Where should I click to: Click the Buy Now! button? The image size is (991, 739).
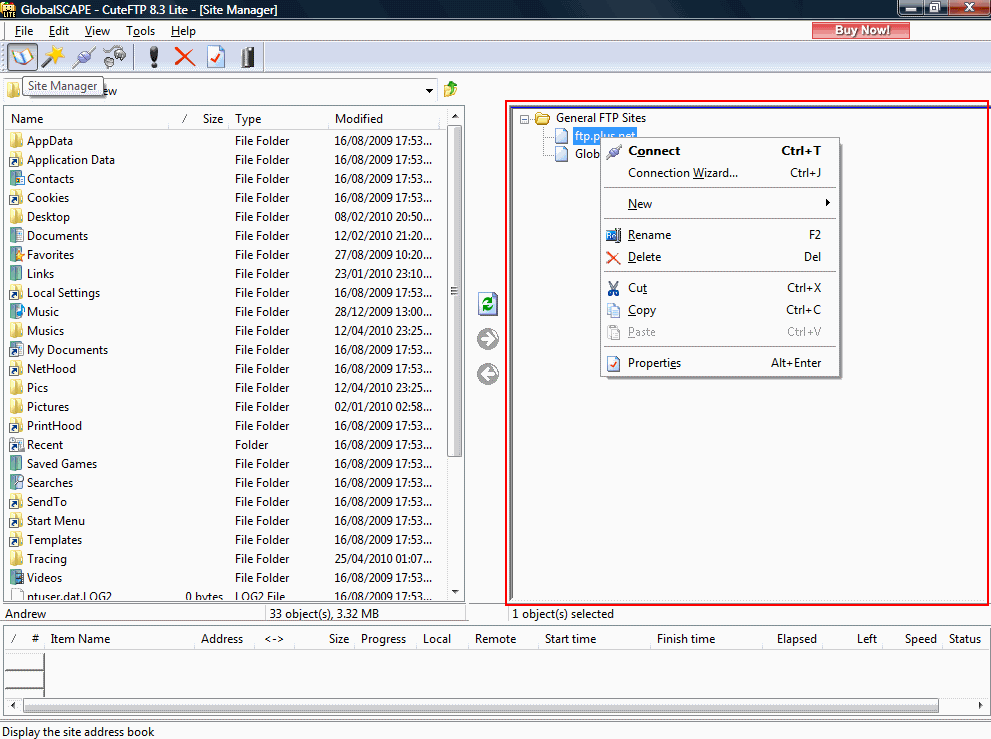pyautogui.click(x=861, y=30)
